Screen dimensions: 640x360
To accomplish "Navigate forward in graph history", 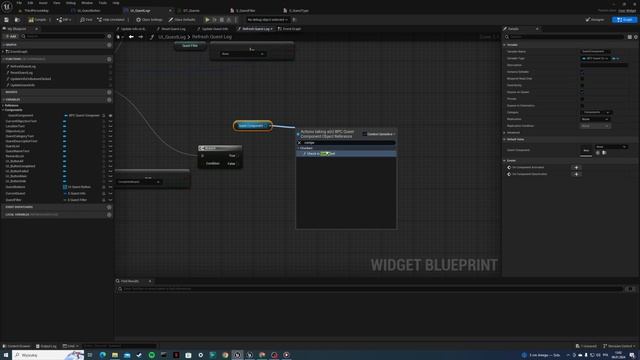I will coord(141,37).
